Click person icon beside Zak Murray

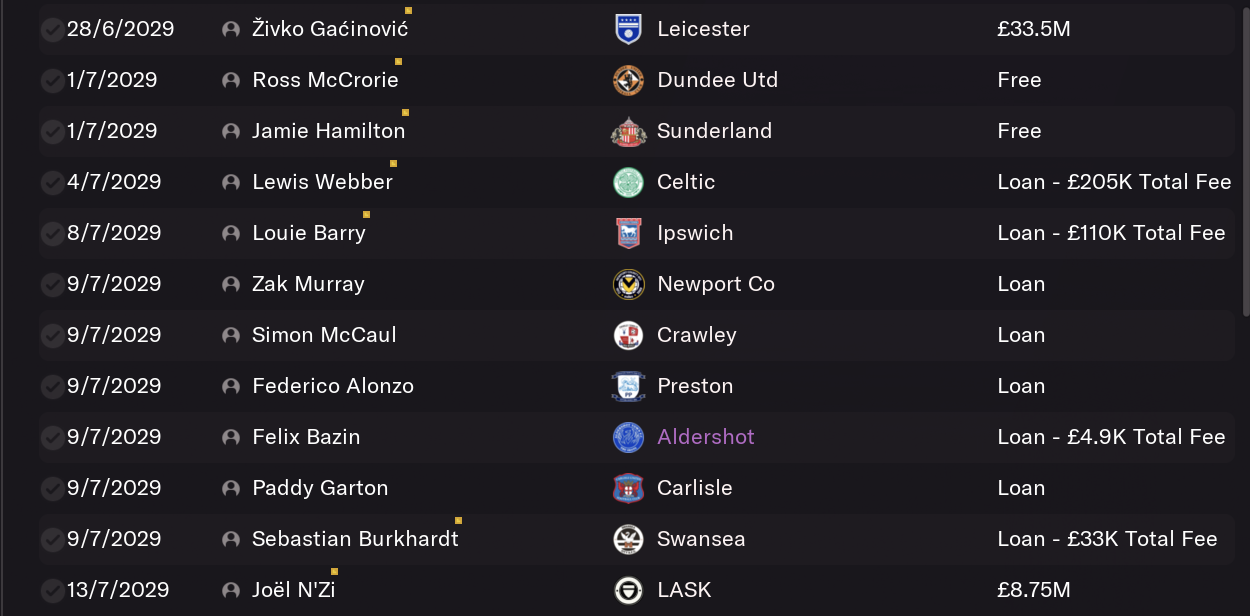231,284
